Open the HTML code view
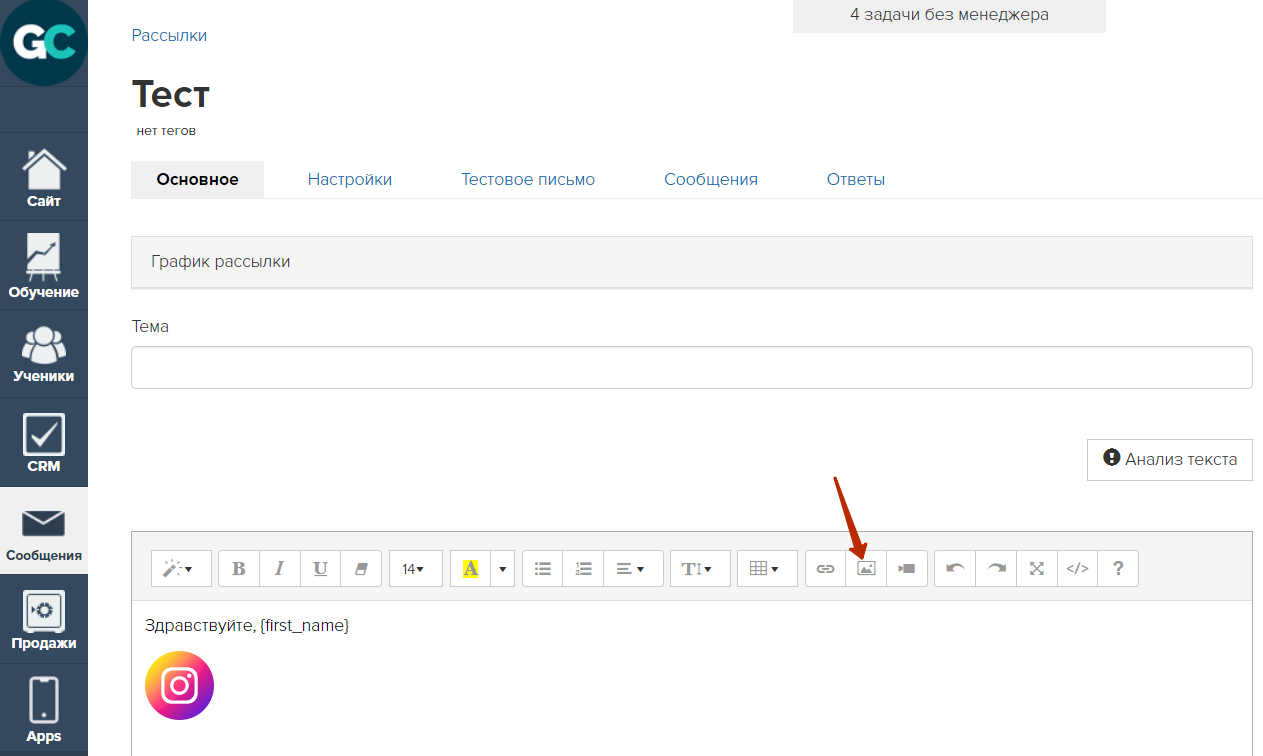Image resolution: width=1263 pixels, height=756 pixels. [x=1077, y=568]
